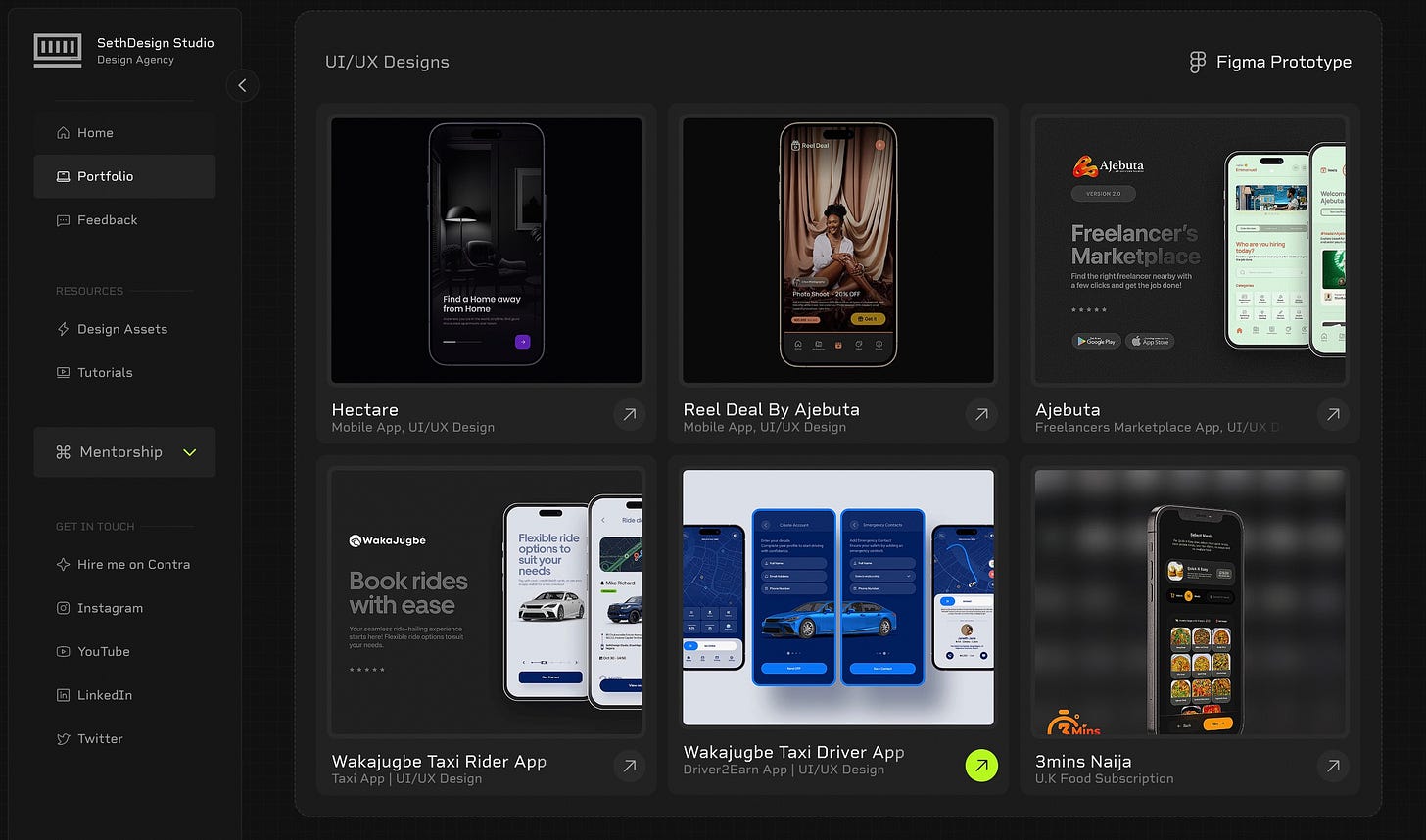Click the Figma logo icon
The width and height of the screenshot is (1426, 840).
click(1197, 62)
